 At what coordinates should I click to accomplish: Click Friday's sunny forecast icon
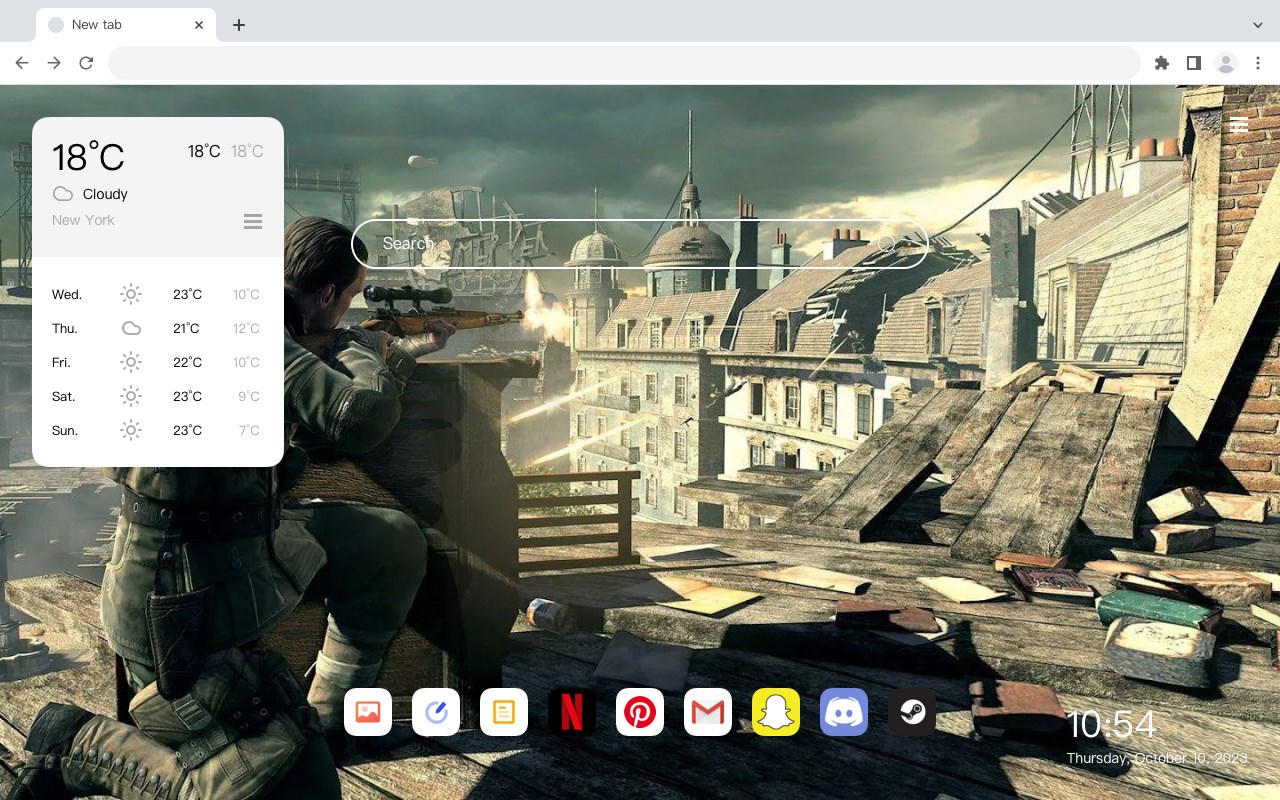click(x=131, y=362)
